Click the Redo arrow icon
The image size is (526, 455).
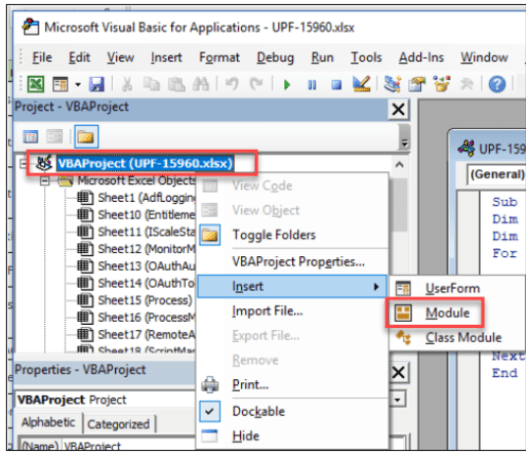tap(257, 84)
